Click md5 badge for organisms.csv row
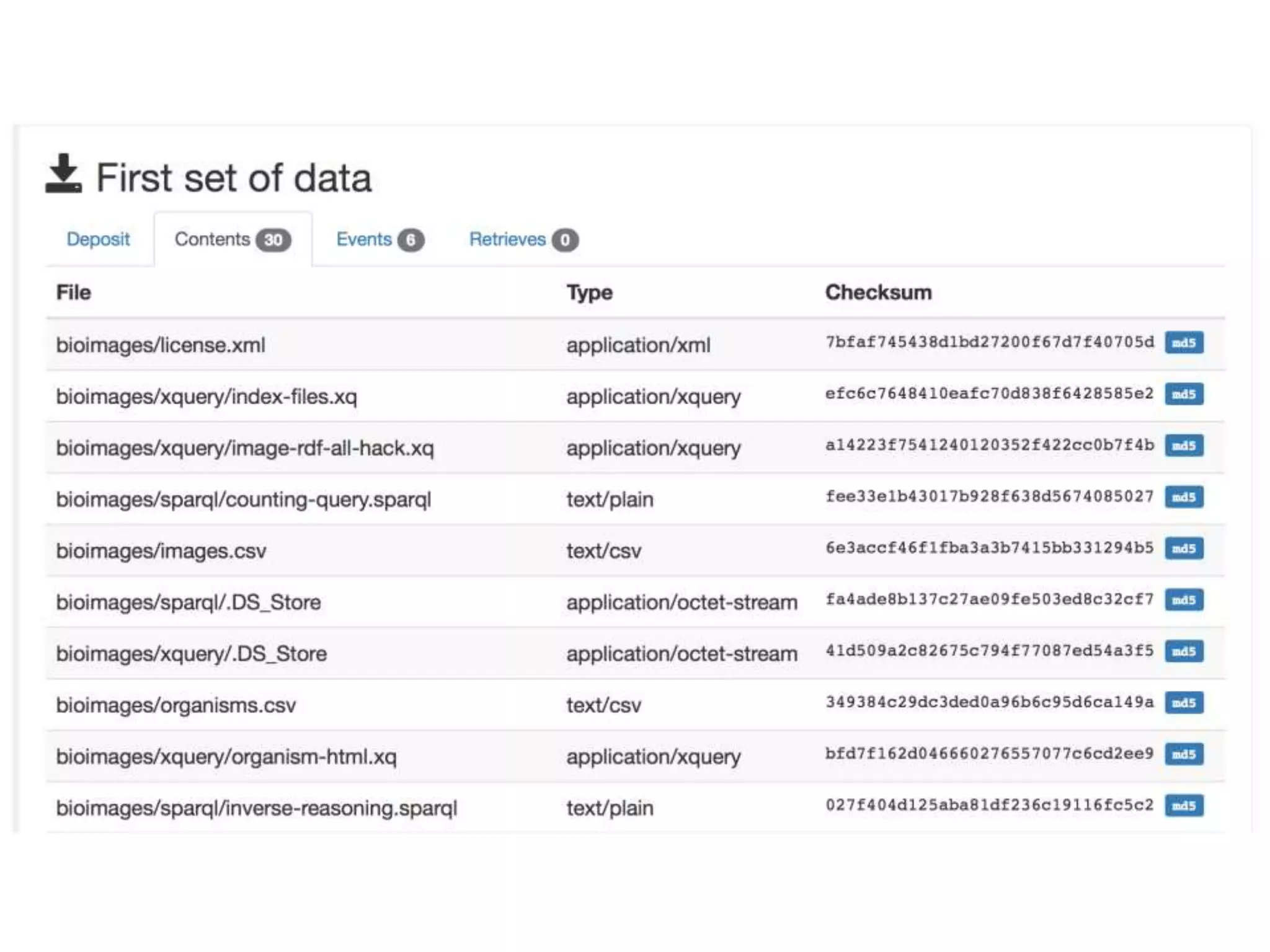1270x952 pixels. pyautogui.click(x=1183, y=703)
